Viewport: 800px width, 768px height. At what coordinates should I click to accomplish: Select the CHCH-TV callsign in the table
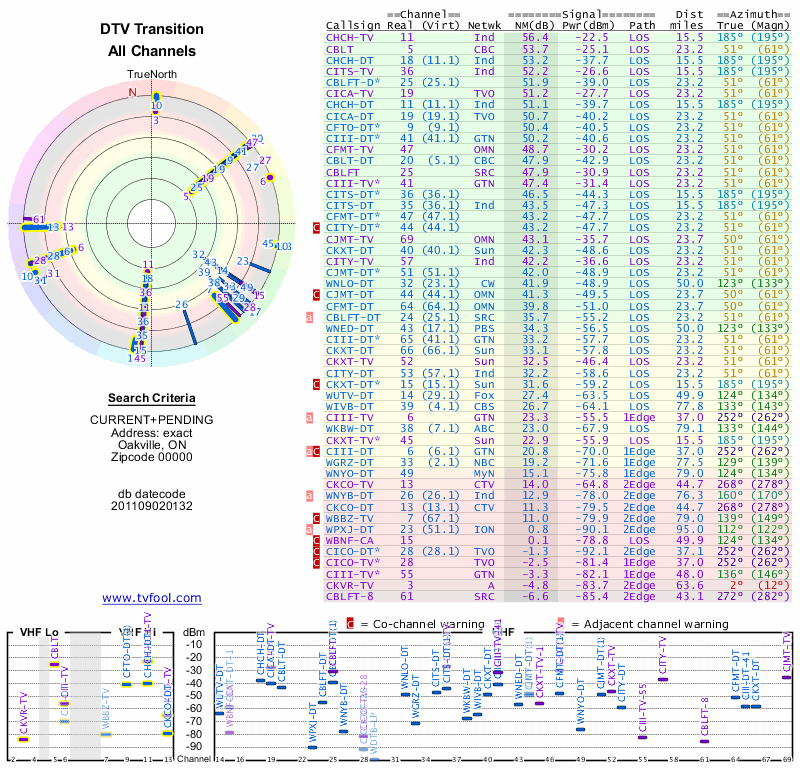tap(349, 38)
